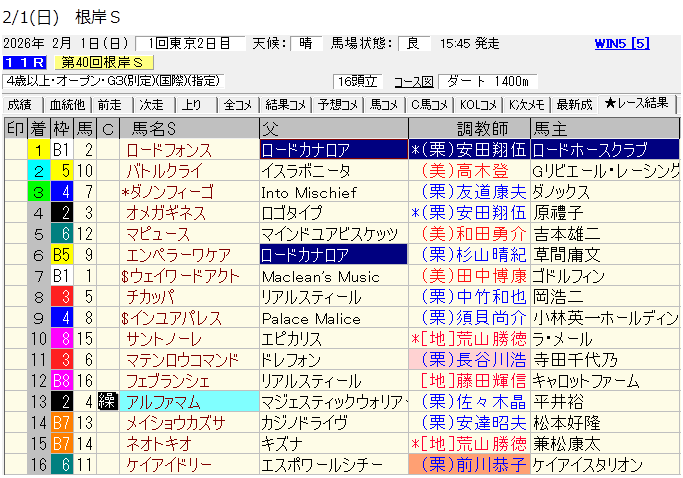The height and width of the screenshot is (478, 683).
Task: Open the 全コメ comments tab
Action: pyautogui.click(x=238, y=104)
